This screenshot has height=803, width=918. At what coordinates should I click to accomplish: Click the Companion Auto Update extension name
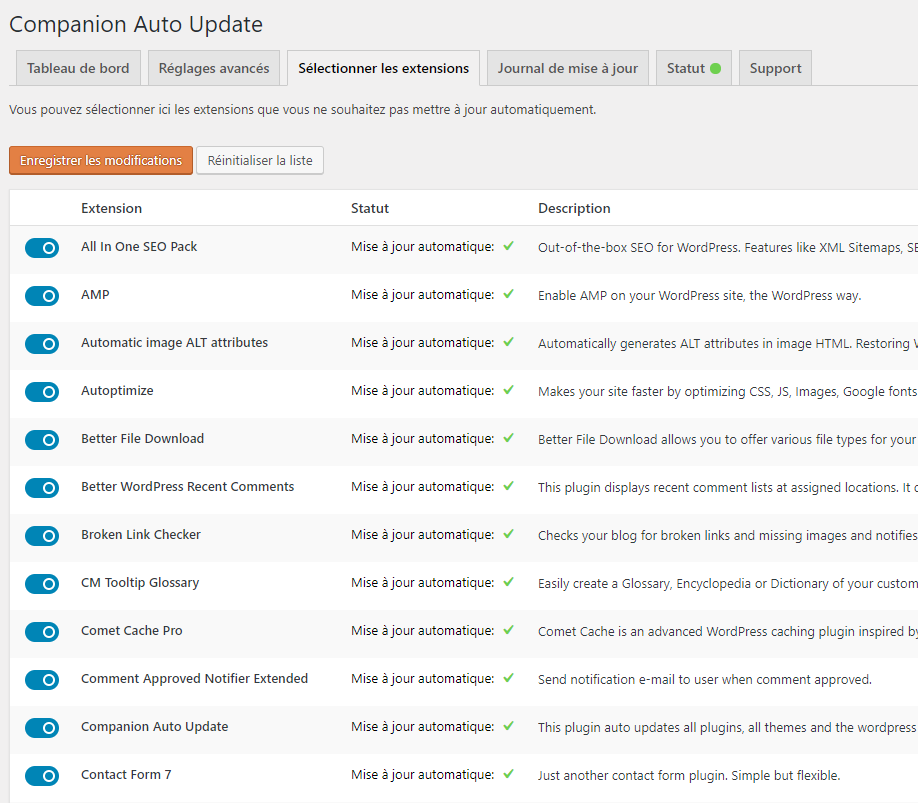pyautogui.click(x=155, y=726)
